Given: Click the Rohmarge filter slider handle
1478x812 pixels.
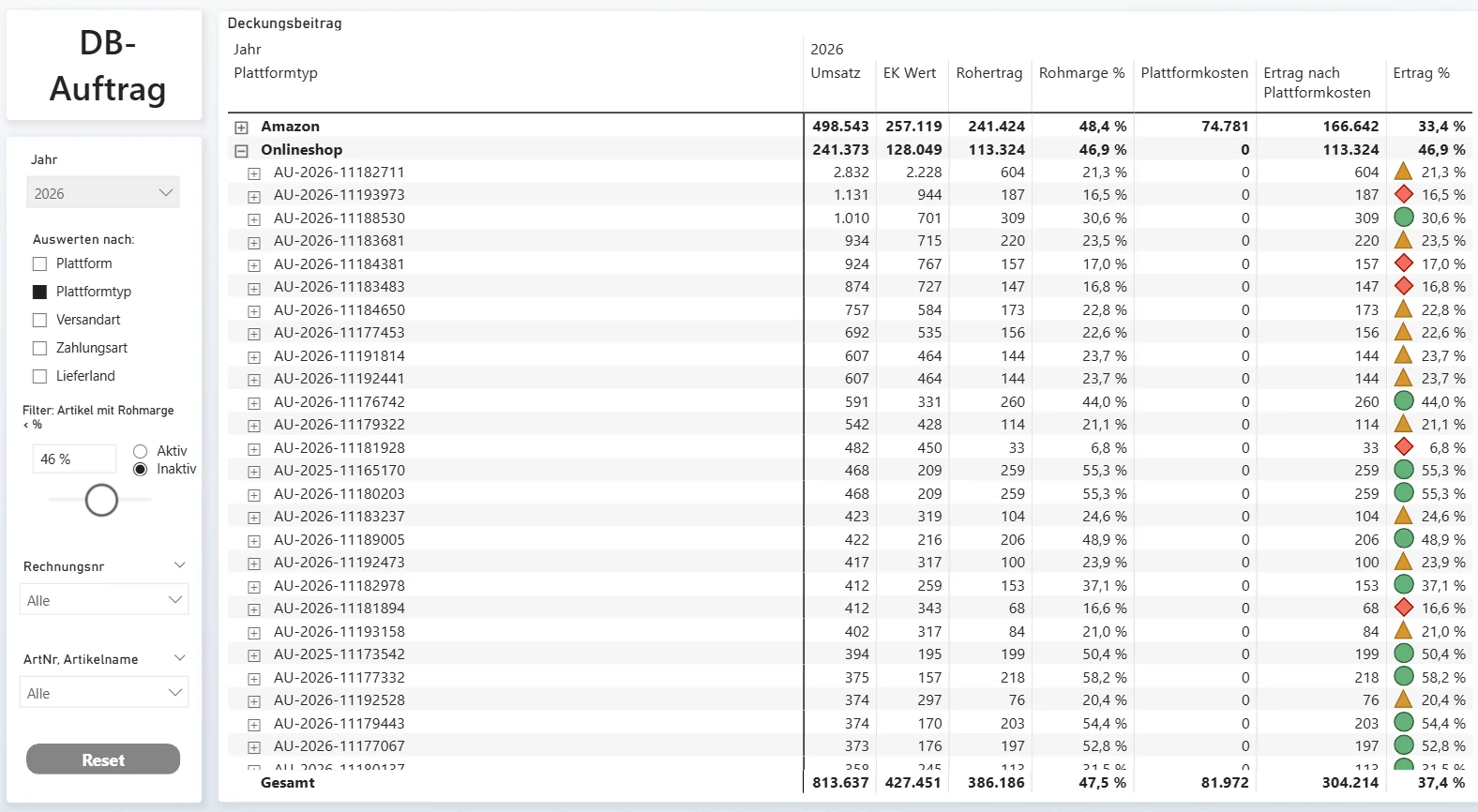Looking at the screenshot, I should point(101,500).
